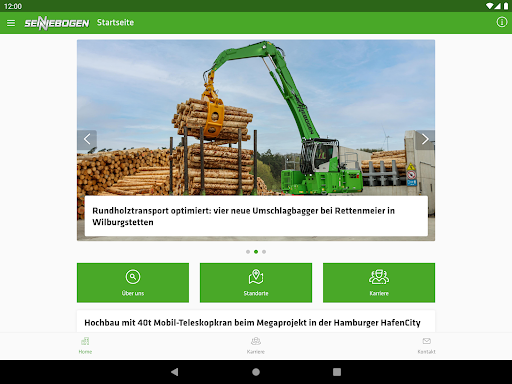Screen dimensions: 512x384
Task: Tap Android home circle button
Action: point(256,372)
